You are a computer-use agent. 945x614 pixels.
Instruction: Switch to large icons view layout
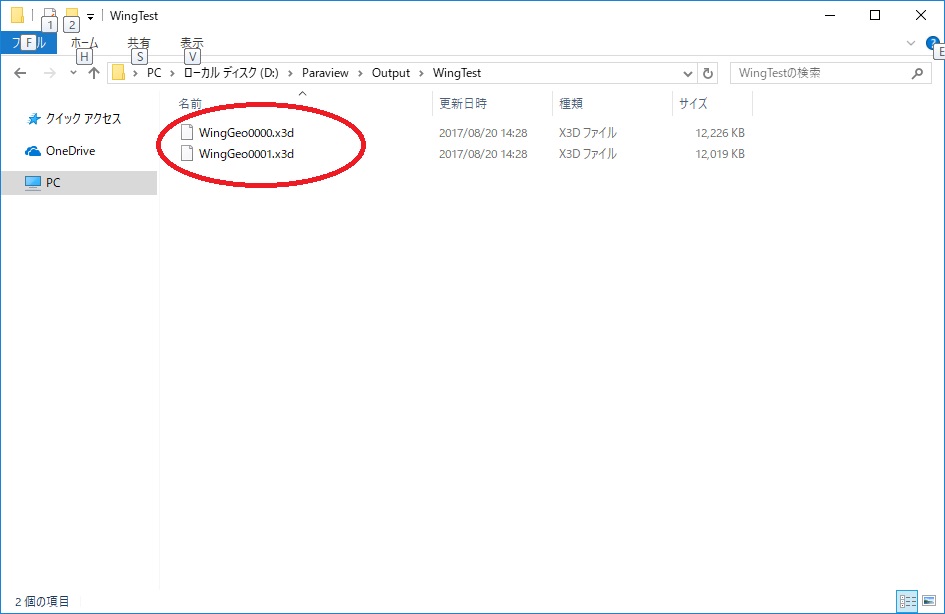coord(929,601)
